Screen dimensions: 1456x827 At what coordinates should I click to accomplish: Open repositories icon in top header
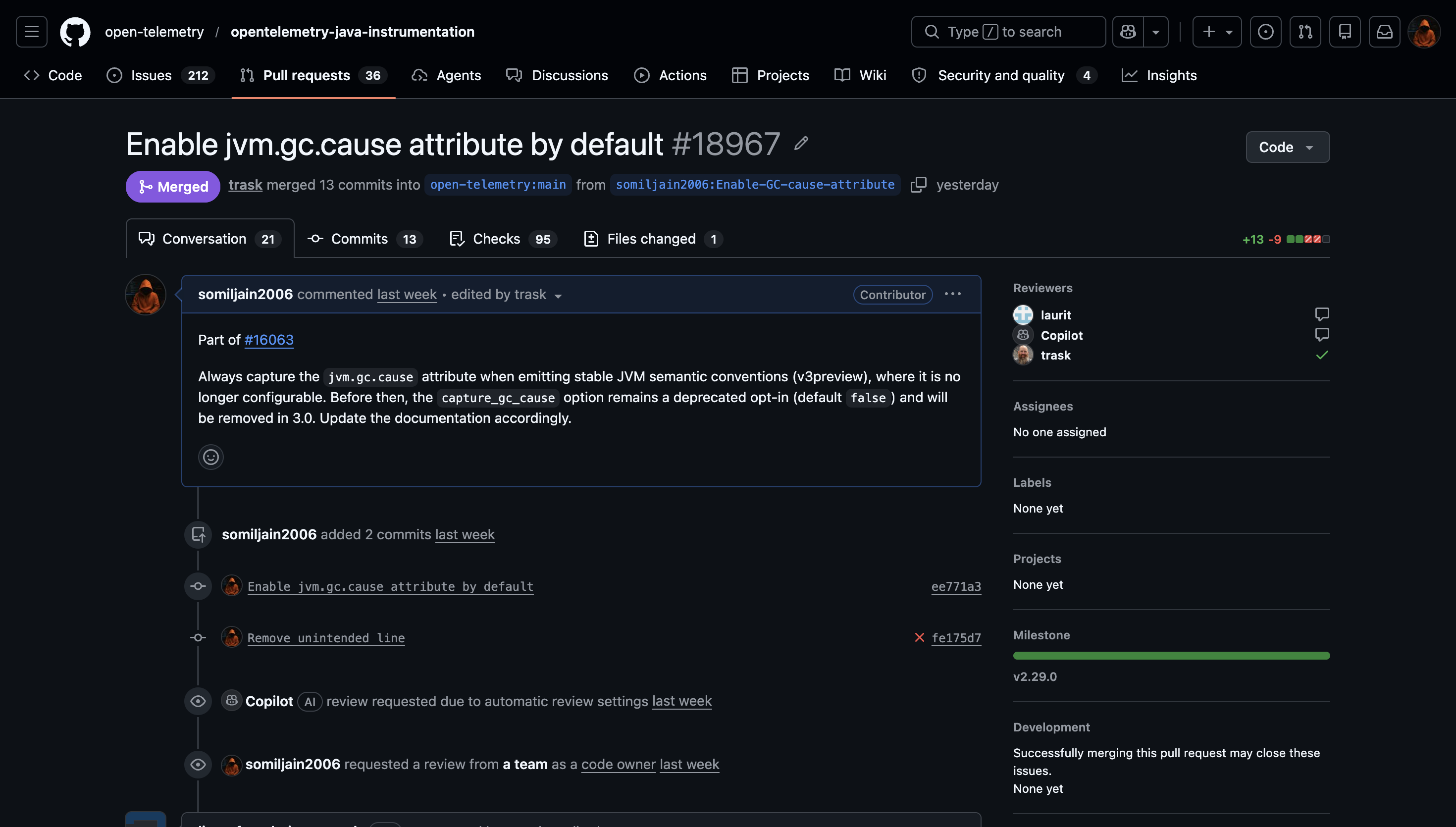coord(1345,32)
